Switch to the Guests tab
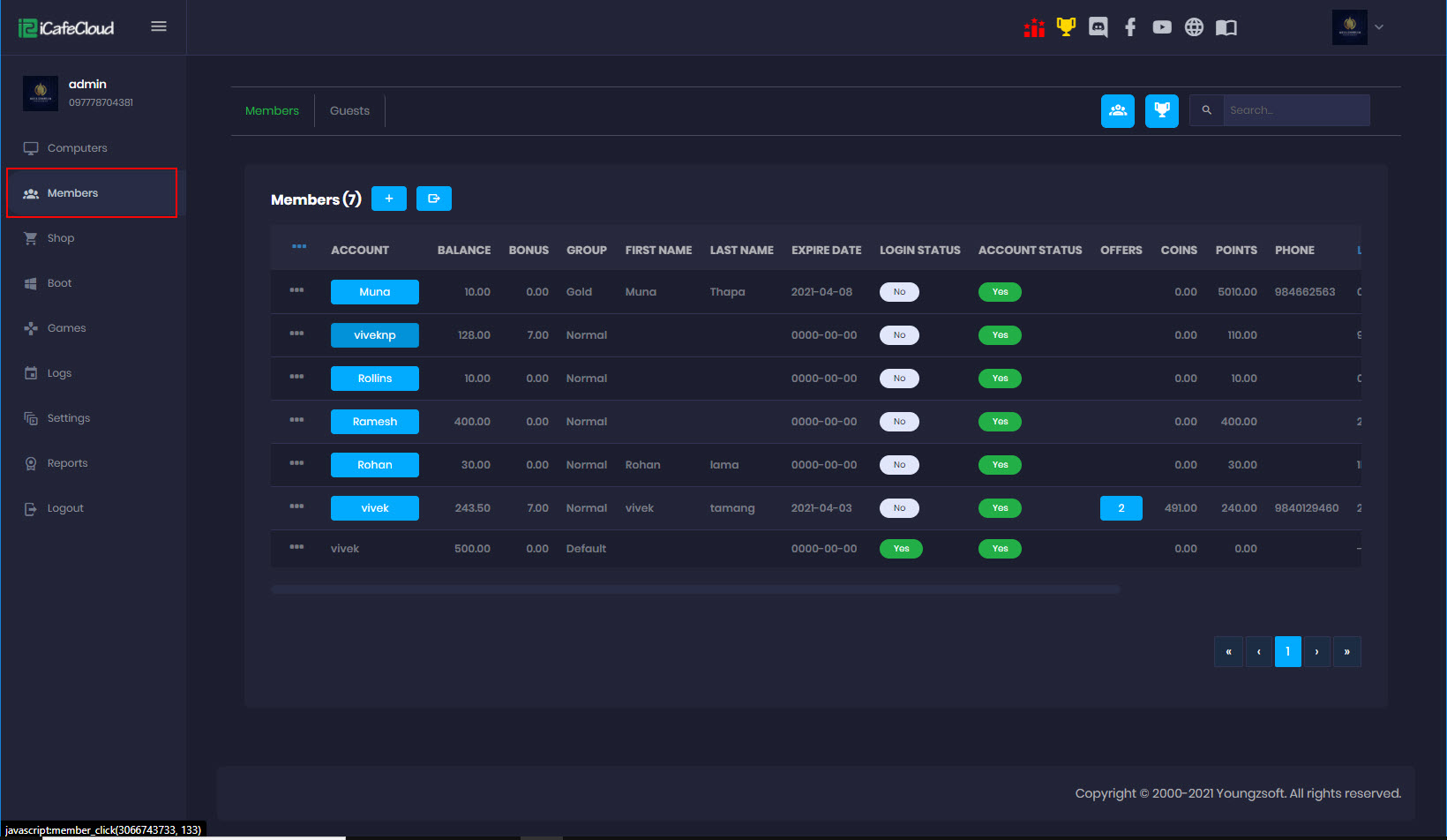The height and width of the screenshot is (840, 1447). [349, 111]
